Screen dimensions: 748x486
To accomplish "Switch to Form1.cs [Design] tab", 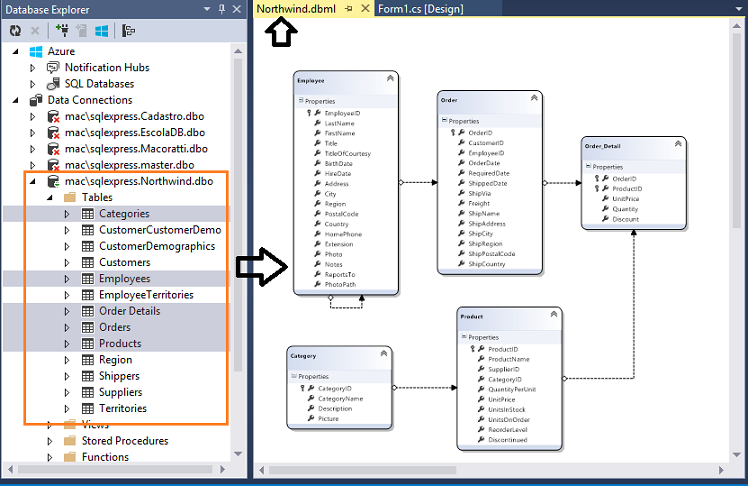I will tap(420, 9).
